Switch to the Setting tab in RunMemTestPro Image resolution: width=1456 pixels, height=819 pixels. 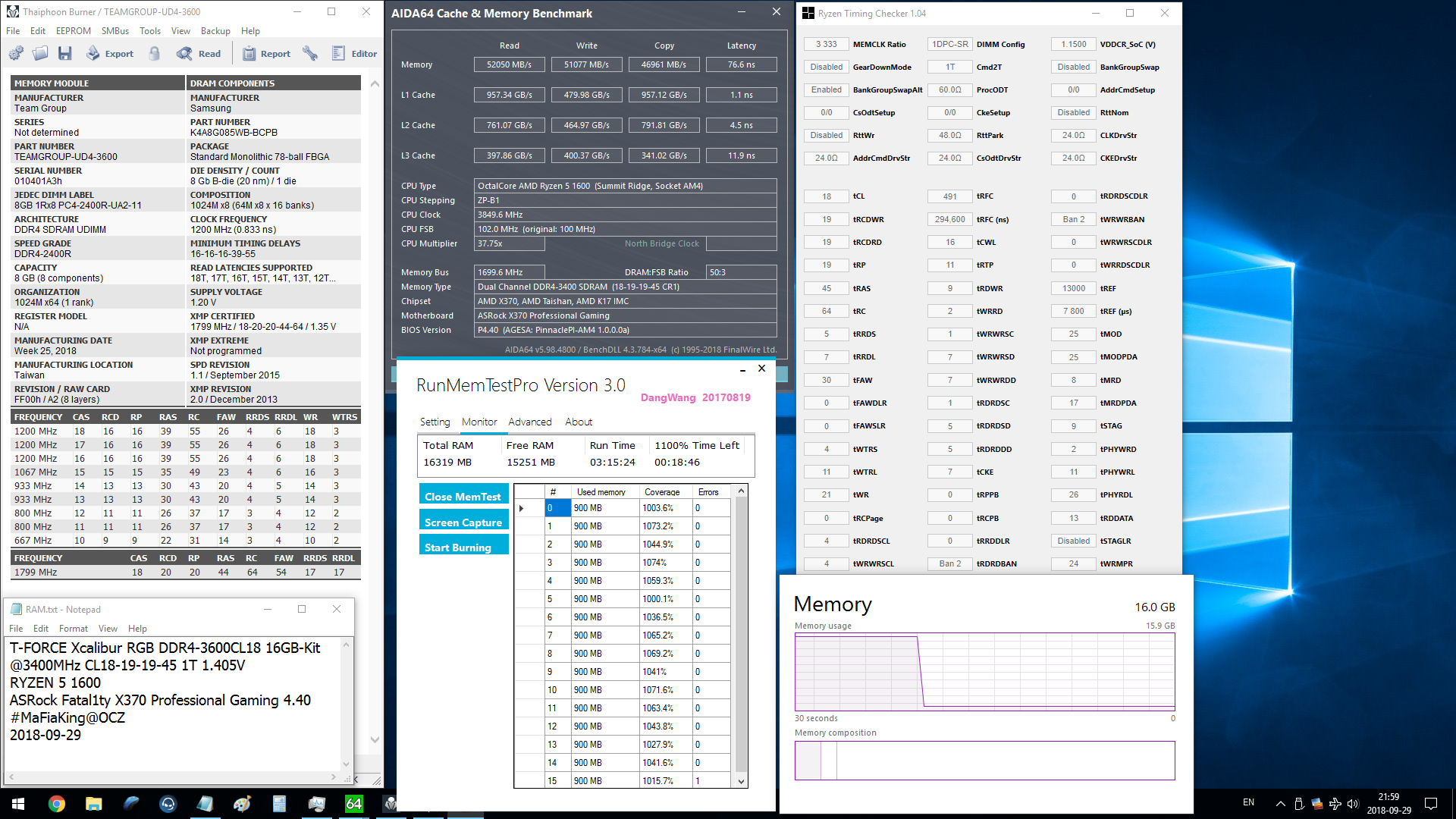point(435,422)
